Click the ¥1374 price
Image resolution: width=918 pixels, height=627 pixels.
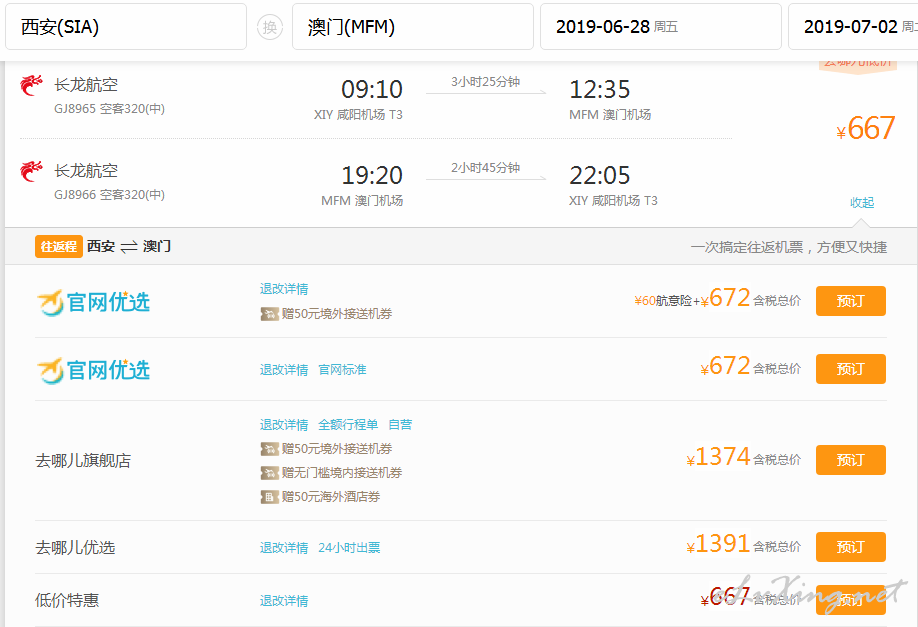718,457
